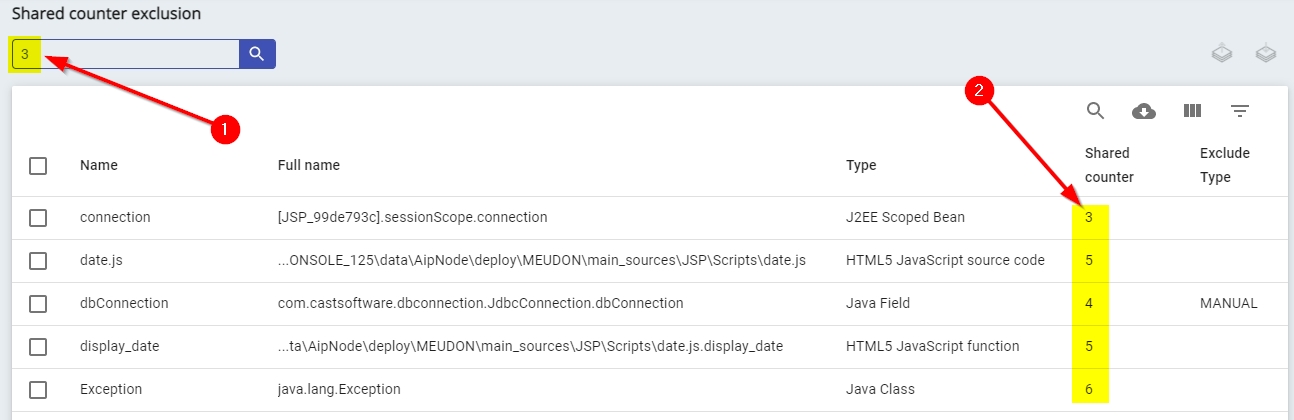Click the stack icon with up arrow
The width and height of the screenshot is (1294, 420).
click(1221, 53)
